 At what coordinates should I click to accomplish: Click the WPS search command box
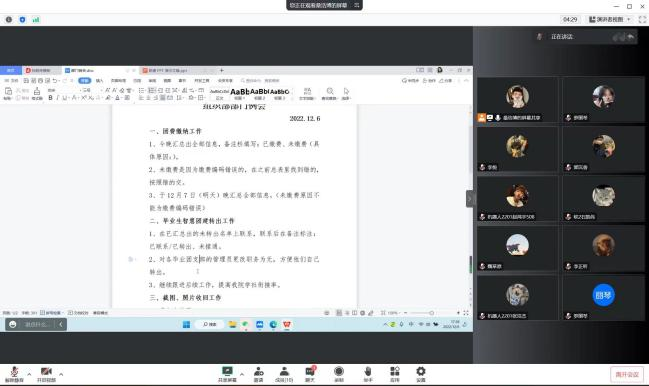pyautogui.click(x=260, y=81)
